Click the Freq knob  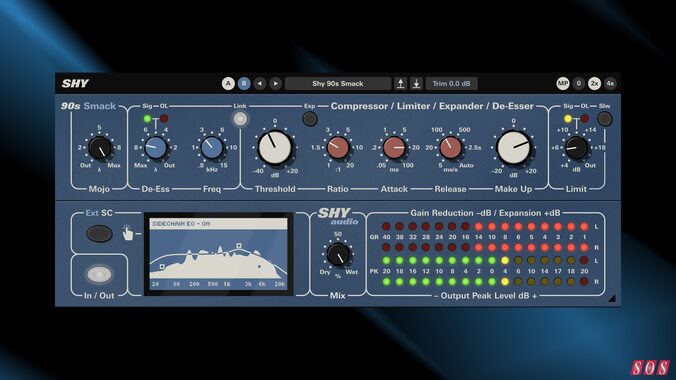212,148
